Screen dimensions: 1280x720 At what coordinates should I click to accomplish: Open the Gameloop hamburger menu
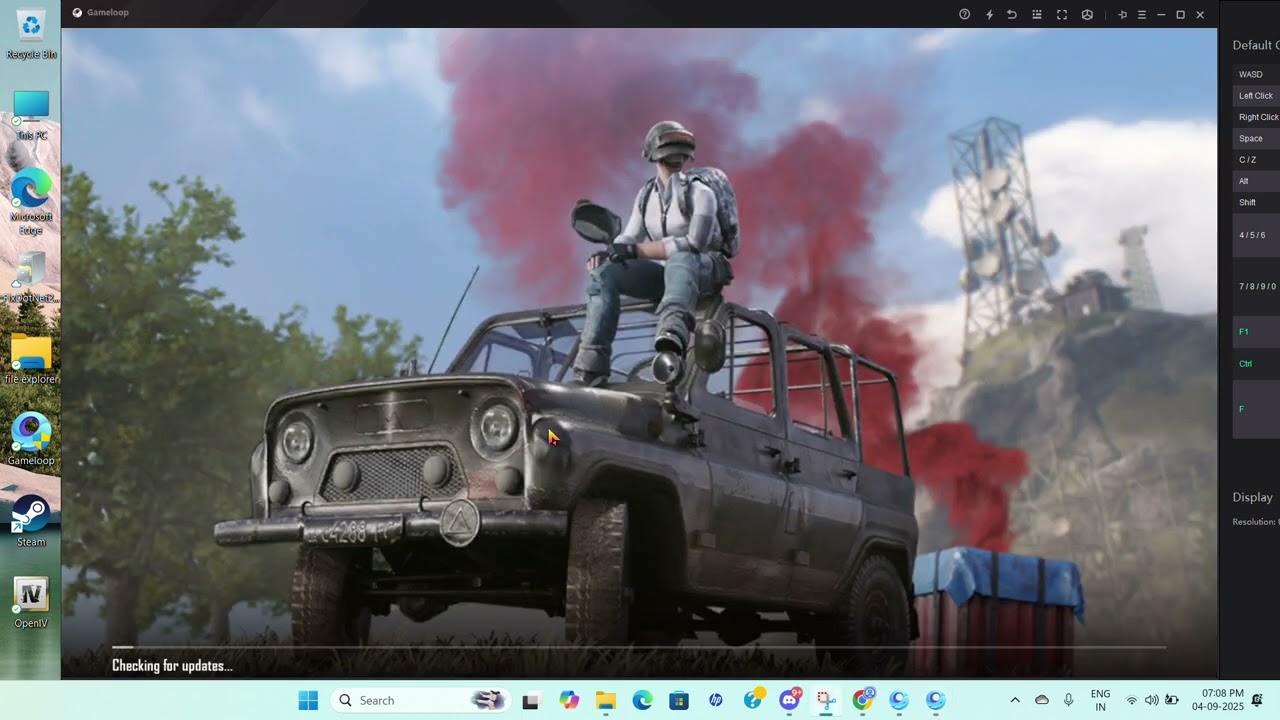[x=1142, y=14]
